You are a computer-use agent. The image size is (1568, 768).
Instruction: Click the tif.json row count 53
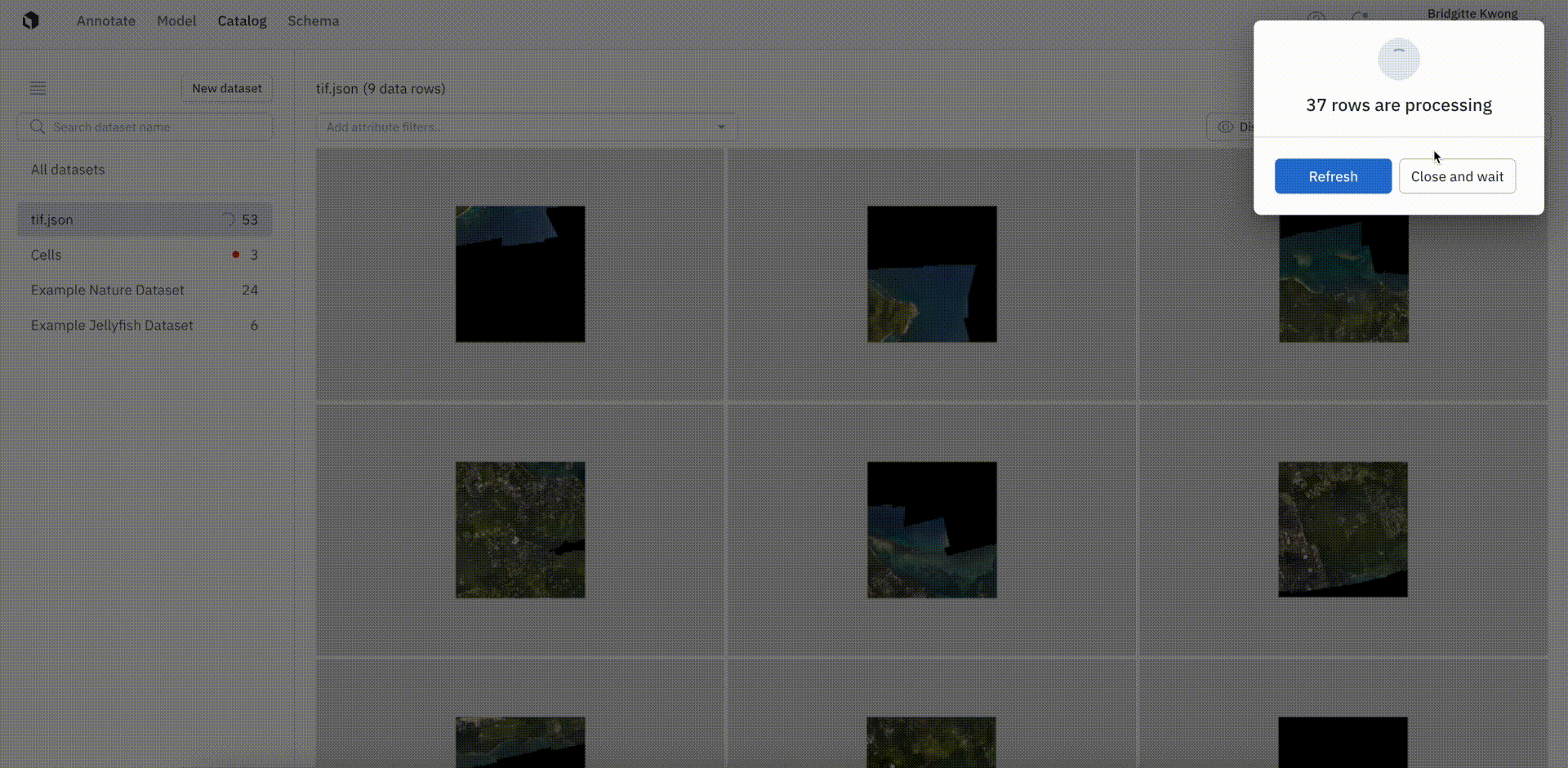click(250, 220)
